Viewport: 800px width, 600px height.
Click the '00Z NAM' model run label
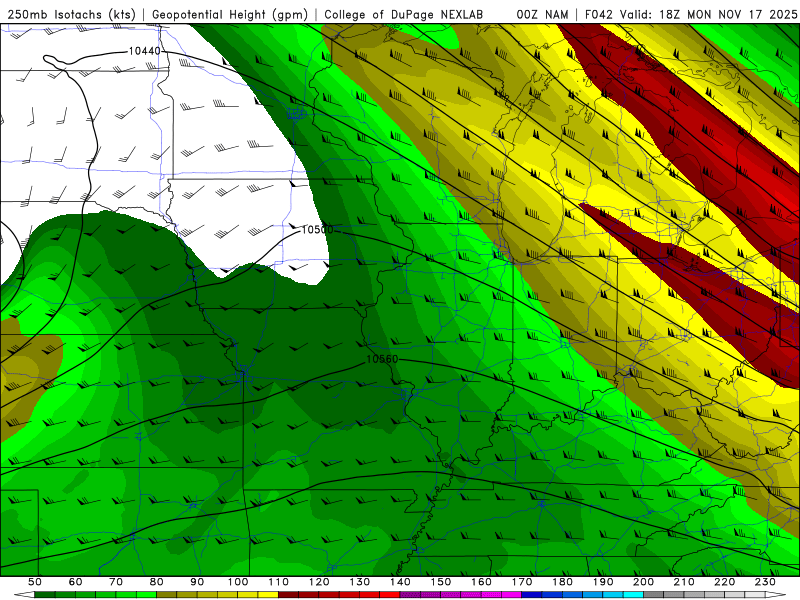(x=542, y=14)
